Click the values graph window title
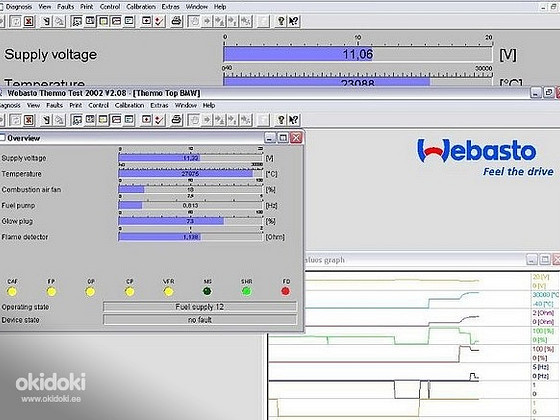Viewport: 560px width, 420px height. [x=325, y=260]
